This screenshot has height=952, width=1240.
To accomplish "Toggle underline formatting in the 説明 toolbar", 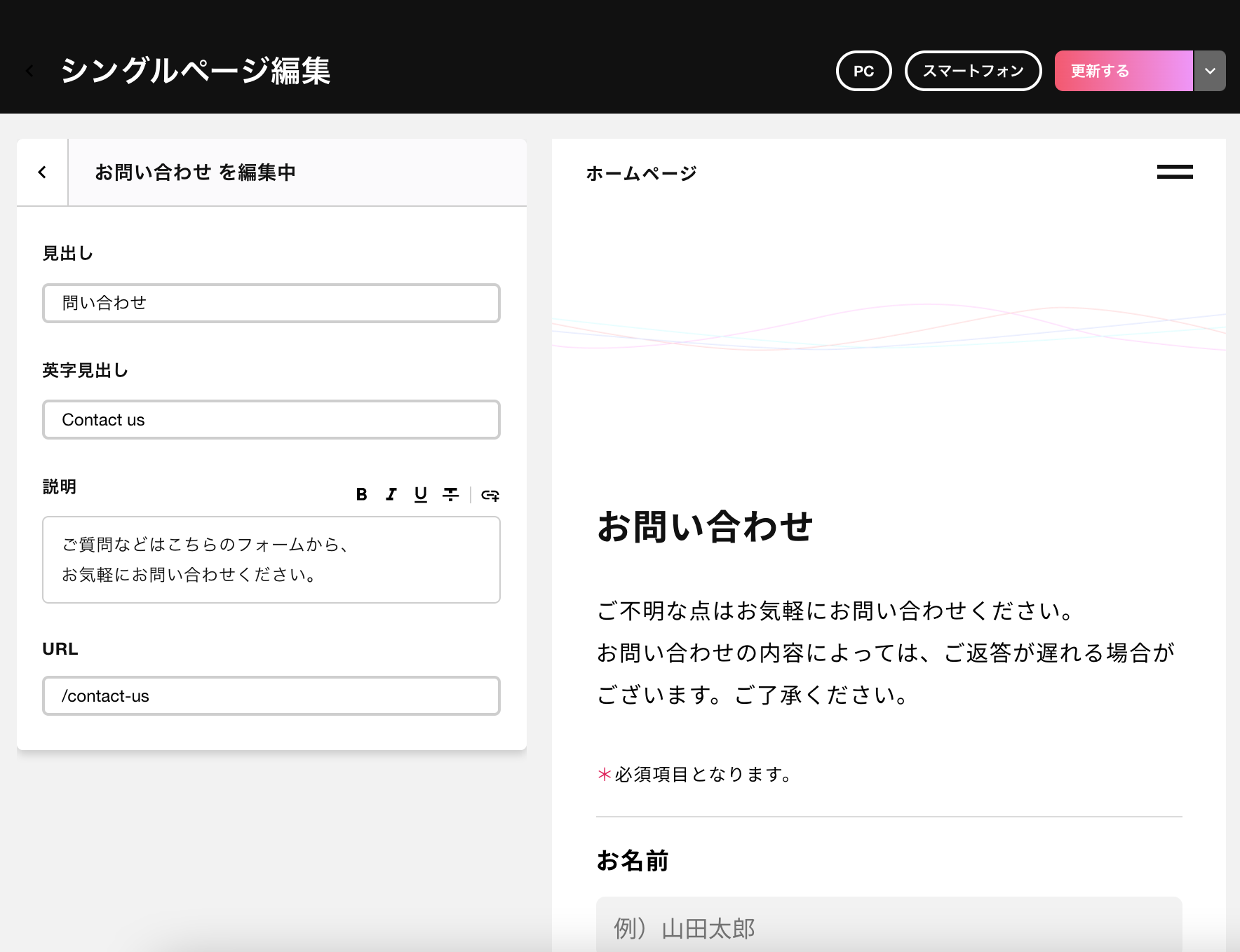I will click(421, 495).
